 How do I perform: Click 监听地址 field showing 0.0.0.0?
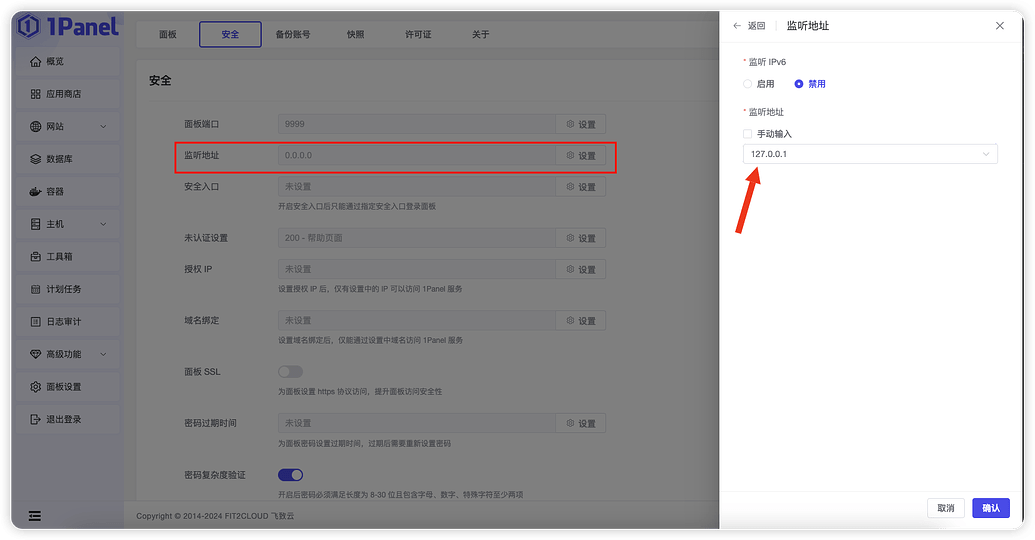pyautogui.click(x=417, y=156)
